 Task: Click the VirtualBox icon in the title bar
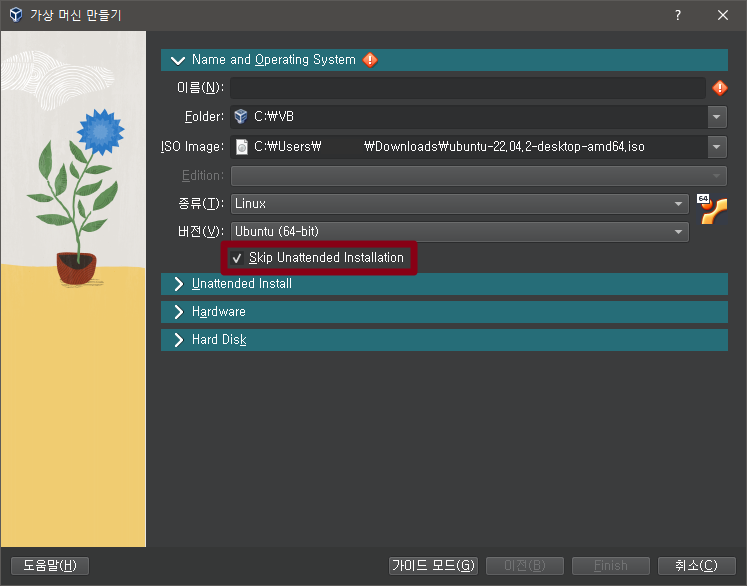[16, 15]
